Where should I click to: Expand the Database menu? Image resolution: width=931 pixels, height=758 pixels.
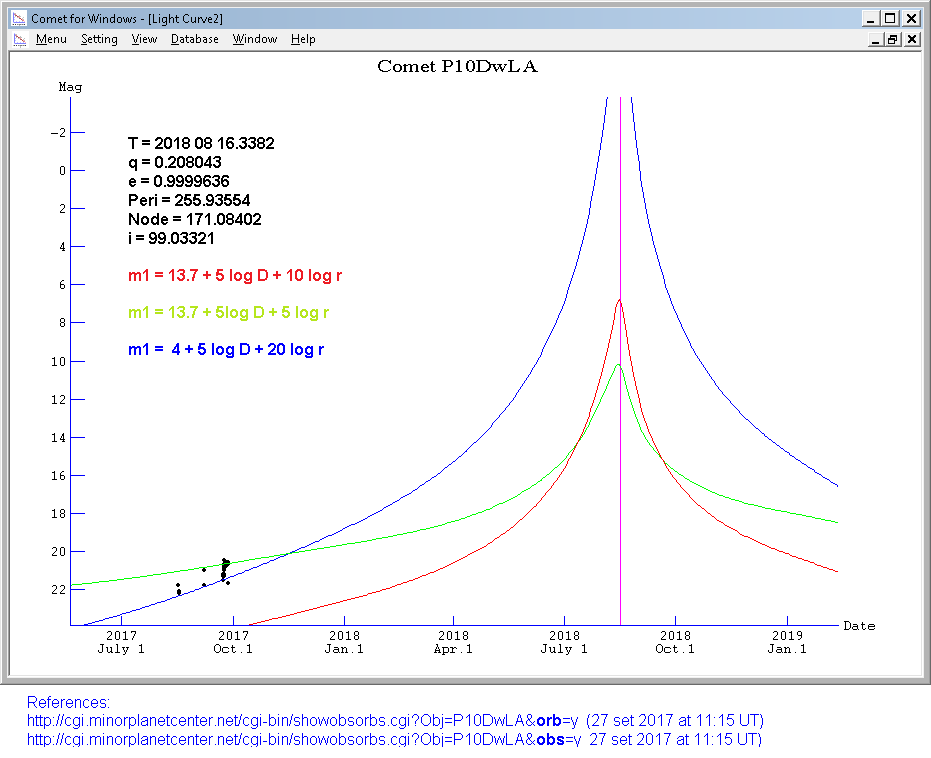click(194, 39)
